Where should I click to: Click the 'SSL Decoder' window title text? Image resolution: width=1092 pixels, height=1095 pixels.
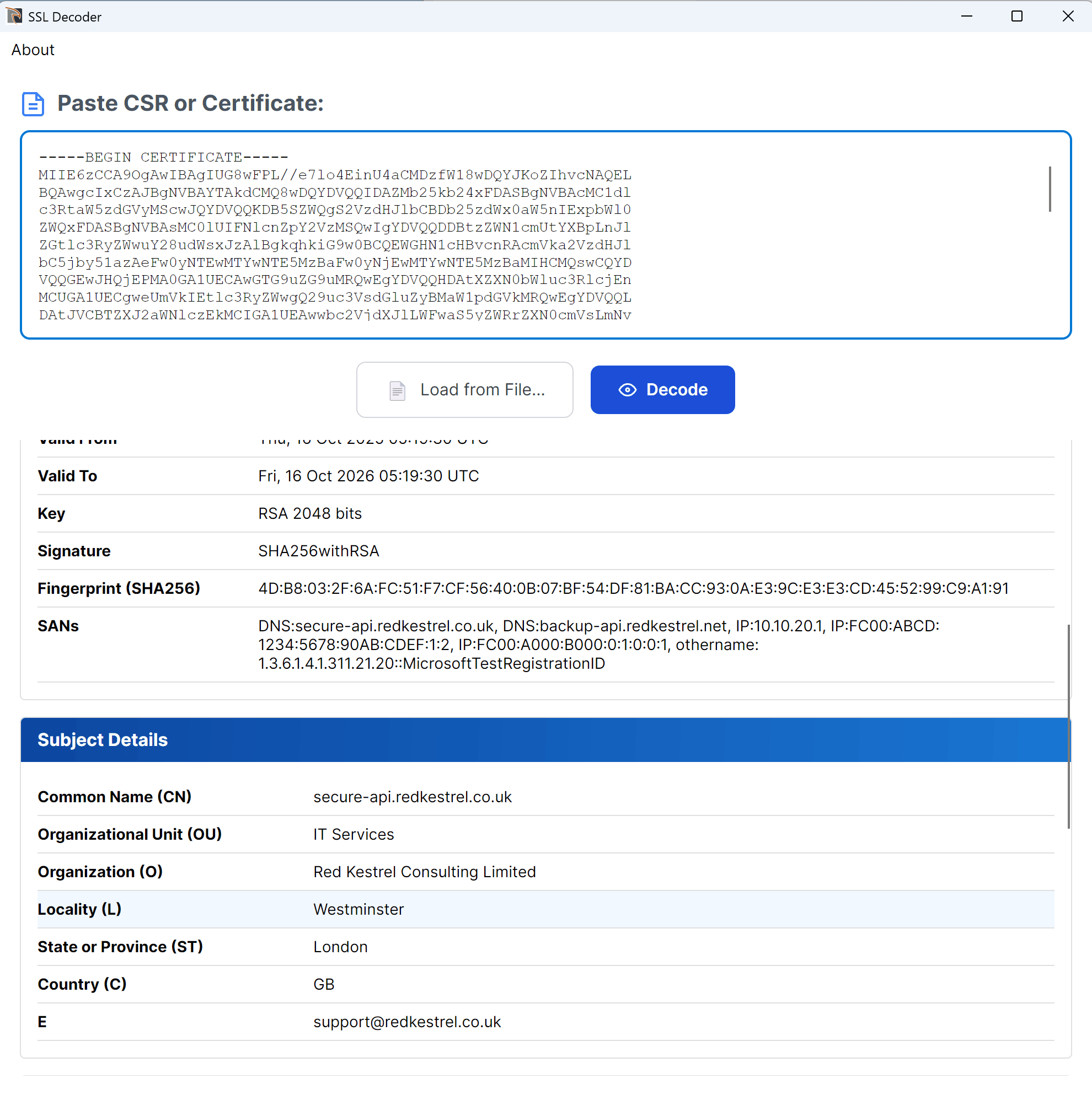click(65, 17)
